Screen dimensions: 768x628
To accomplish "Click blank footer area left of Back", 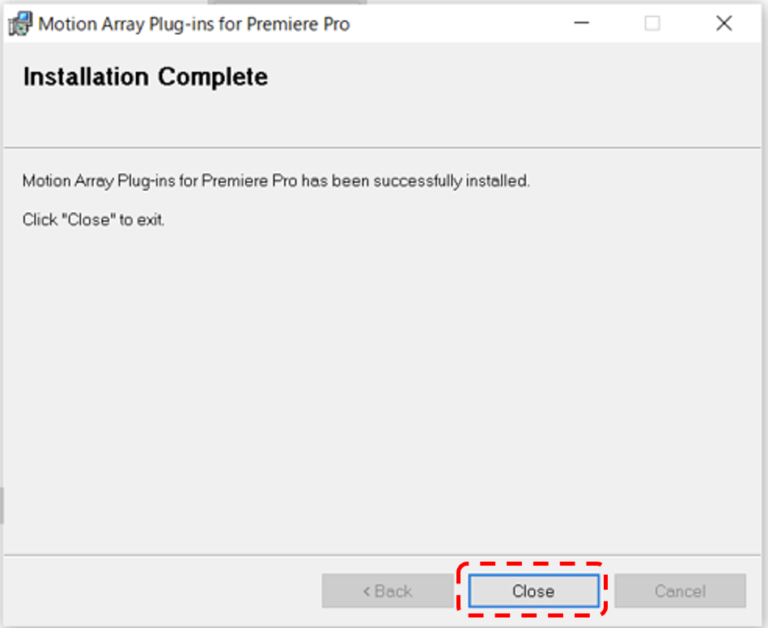I will [x=162, y=591].
